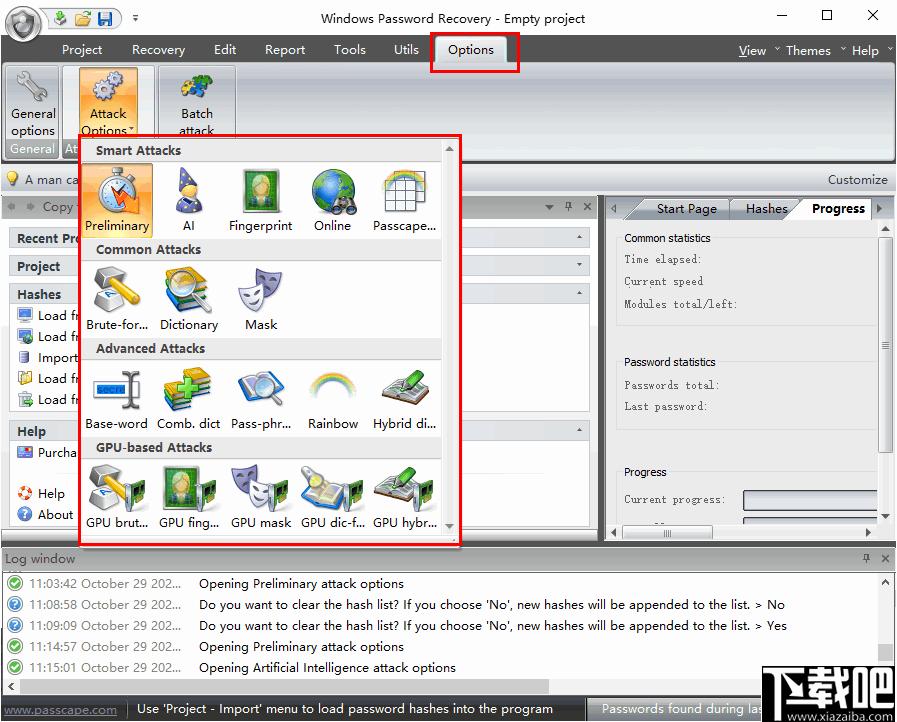Choose the Fingerprint attack

point(260,200)
